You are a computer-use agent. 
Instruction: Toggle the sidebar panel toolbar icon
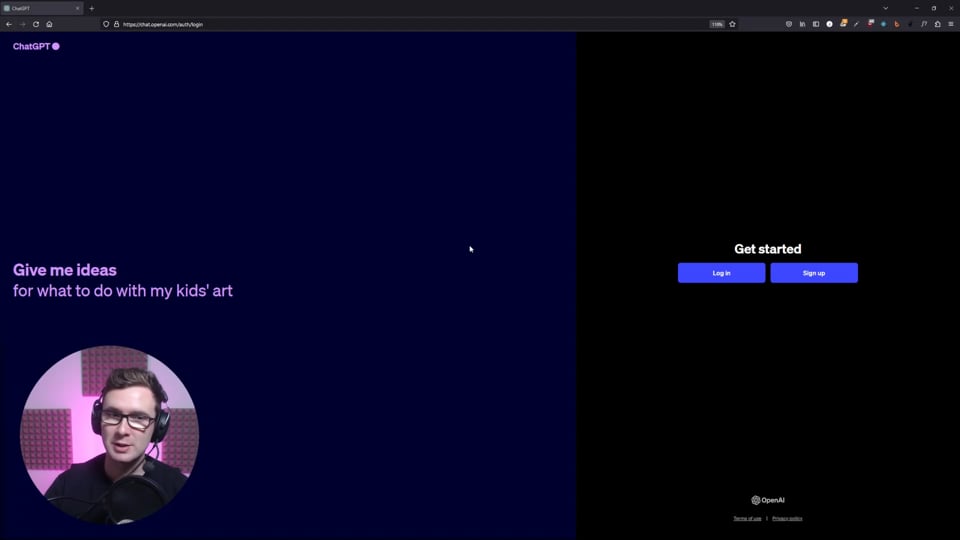(x=816, y=24)
